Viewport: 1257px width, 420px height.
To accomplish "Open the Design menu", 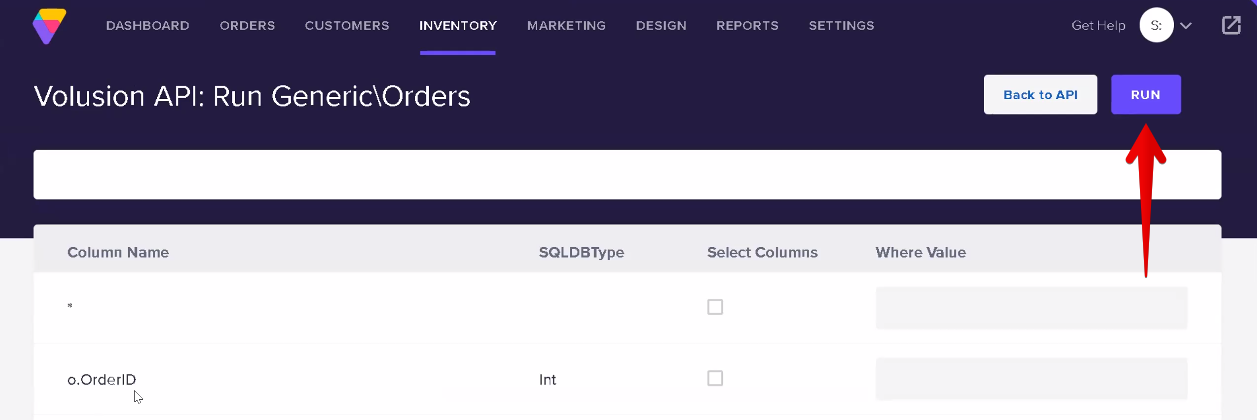I will click(x=661, y=26).
